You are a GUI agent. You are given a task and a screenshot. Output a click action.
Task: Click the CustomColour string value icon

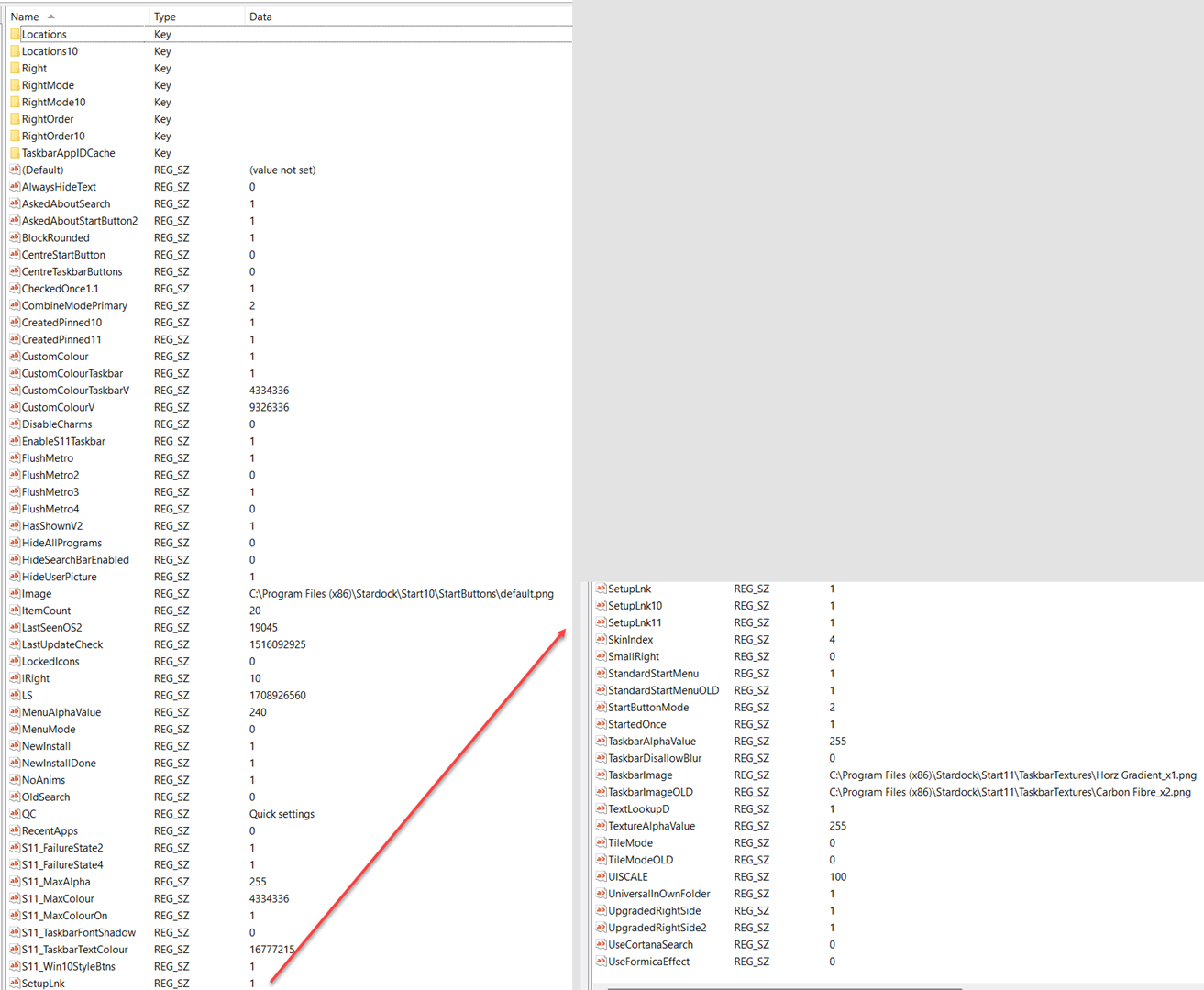click(x=15, y=357)
